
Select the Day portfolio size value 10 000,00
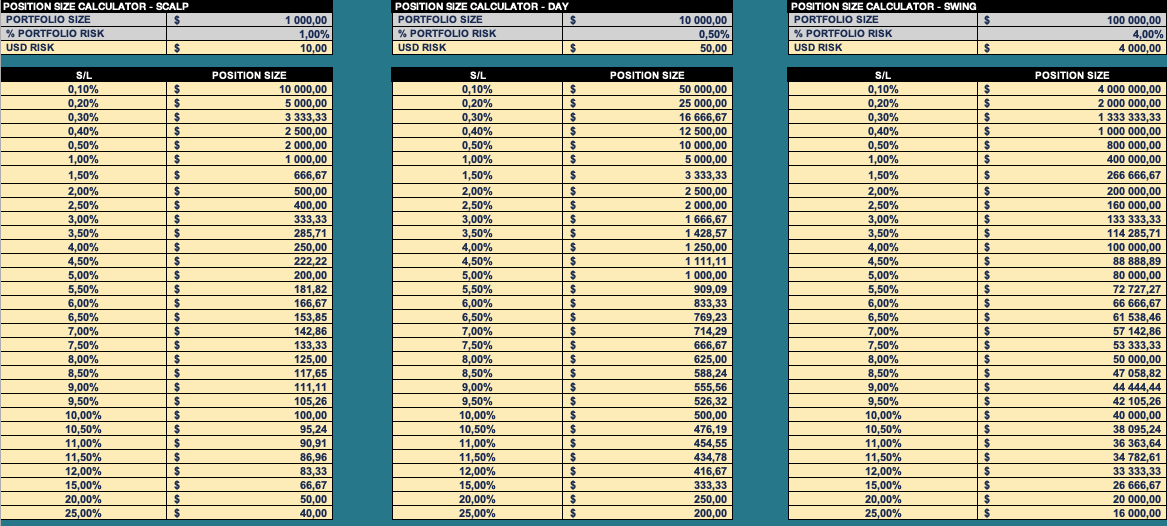tap(648, 20)
